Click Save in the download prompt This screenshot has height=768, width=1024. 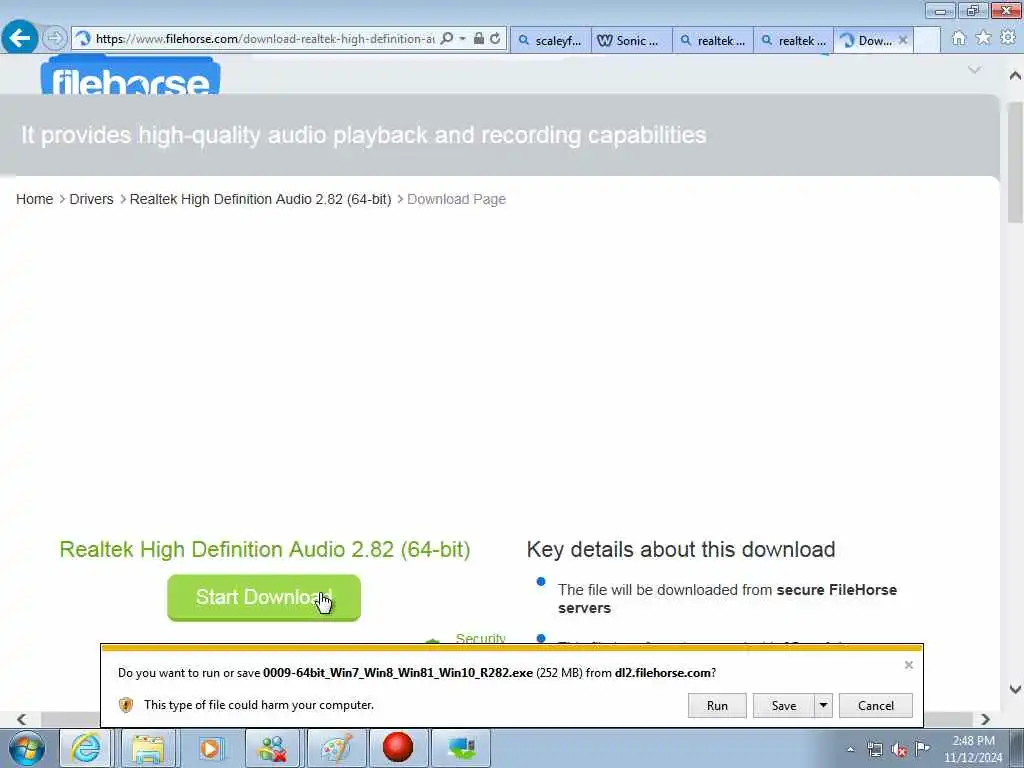pyautogui.click(x=784, y=705)
